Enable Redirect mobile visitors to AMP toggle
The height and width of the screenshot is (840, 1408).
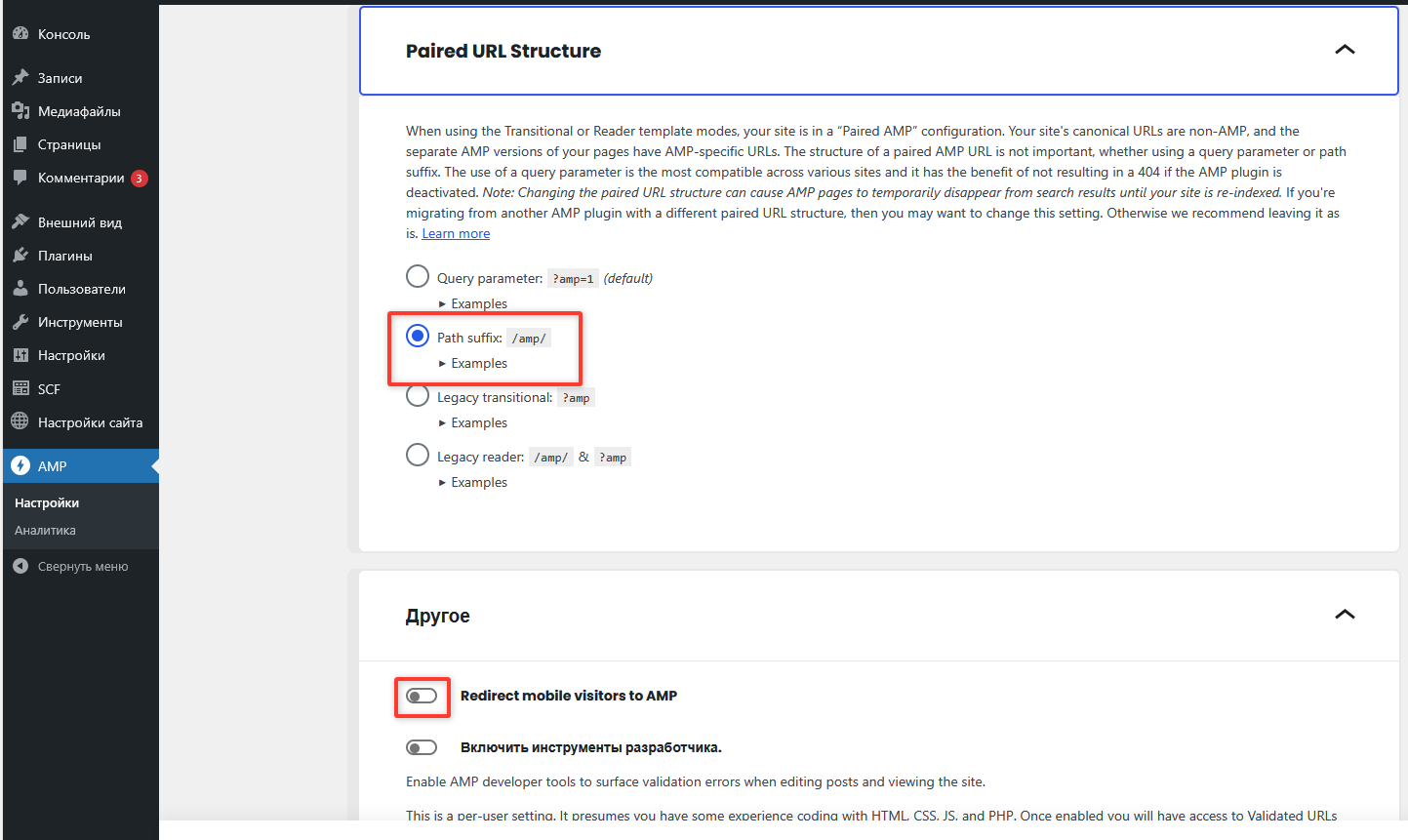(422, 696)
